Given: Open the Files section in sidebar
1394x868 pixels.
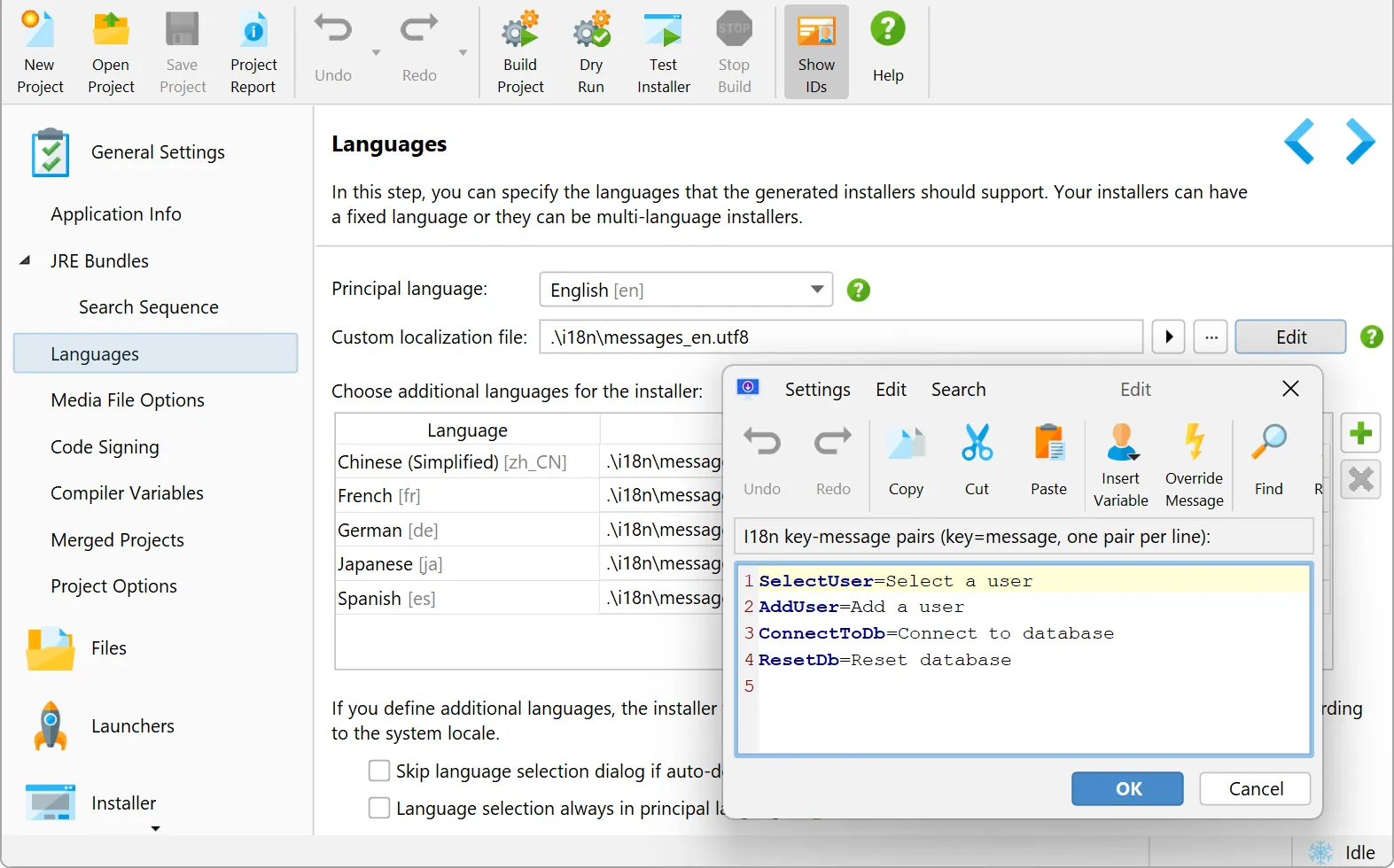Looking at the screenshot, I should coord(109,648).
